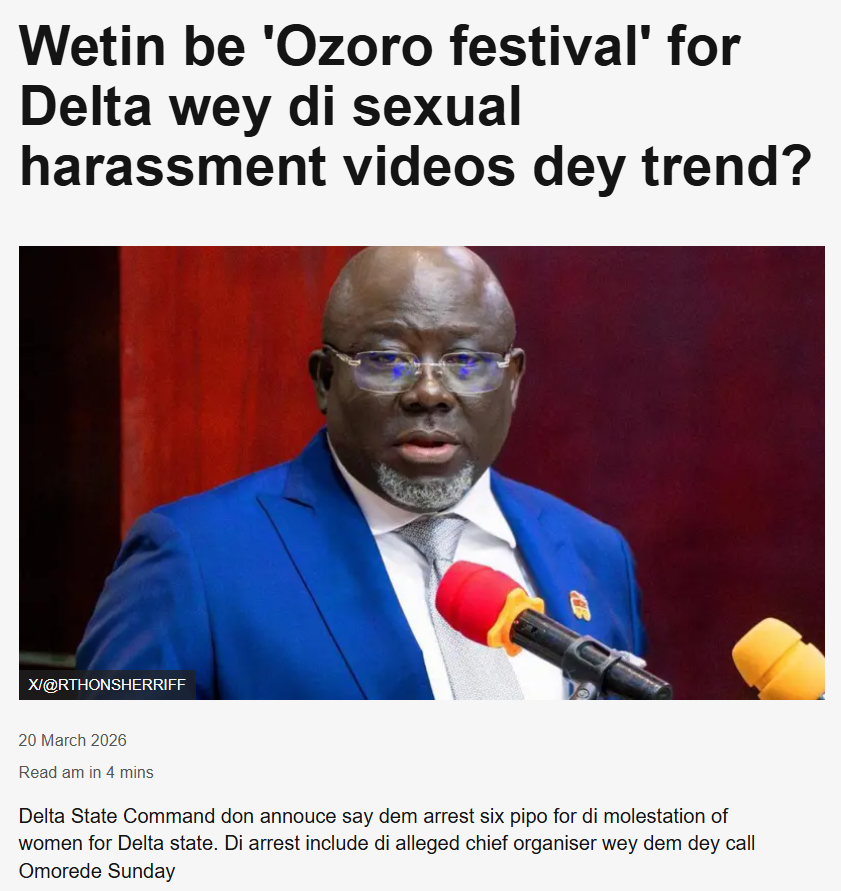Click the lapel pin on blue suit
Image resolution: width=841 pixels, height=891 pixels.
(580, 605)
